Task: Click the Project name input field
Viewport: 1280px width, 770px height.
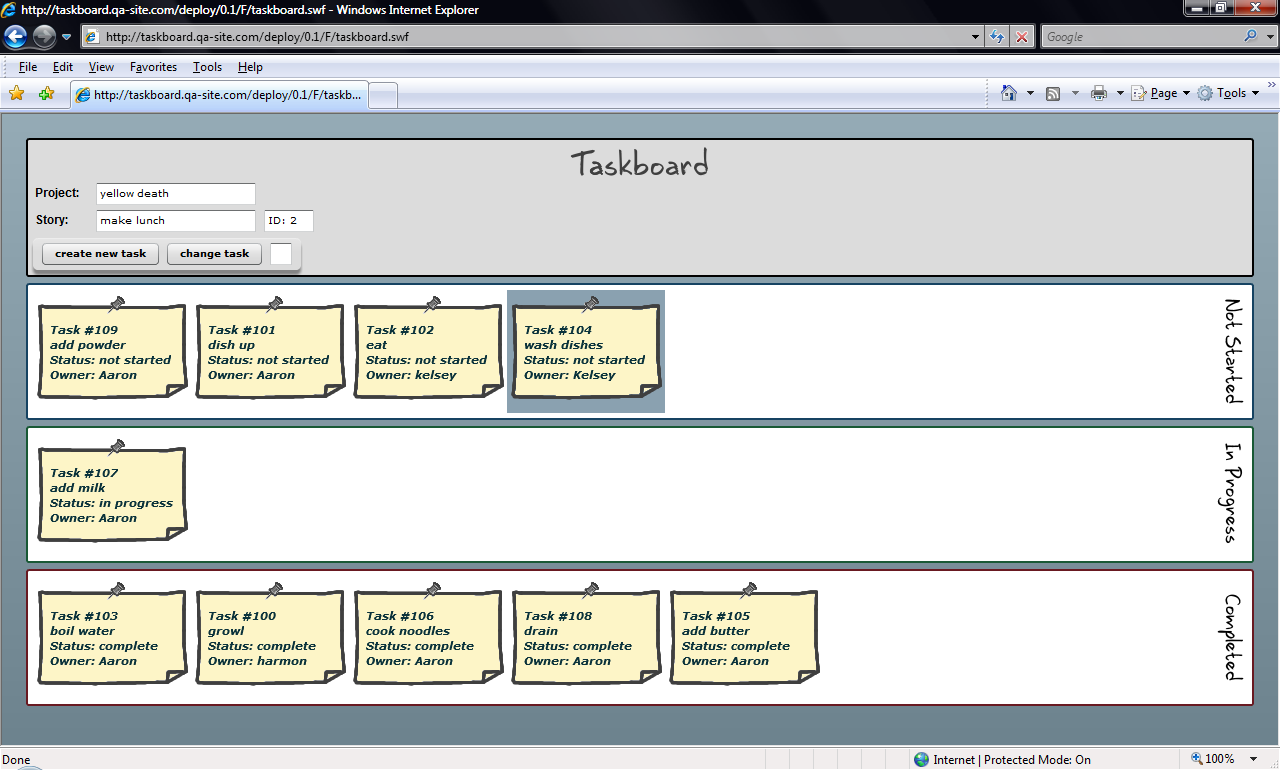Action: click(176, 194)
